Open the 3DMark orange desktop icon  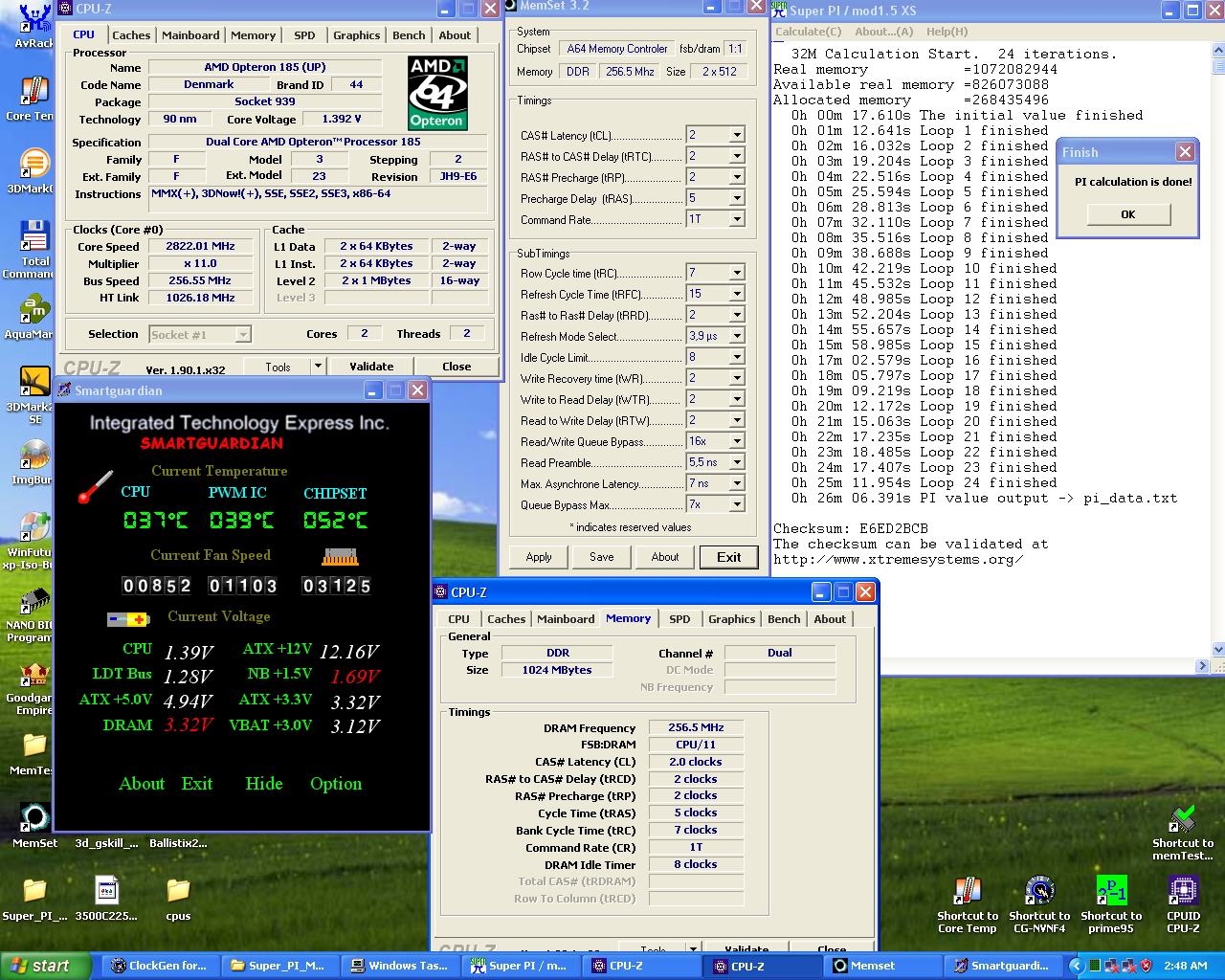[x=34, y=164]
